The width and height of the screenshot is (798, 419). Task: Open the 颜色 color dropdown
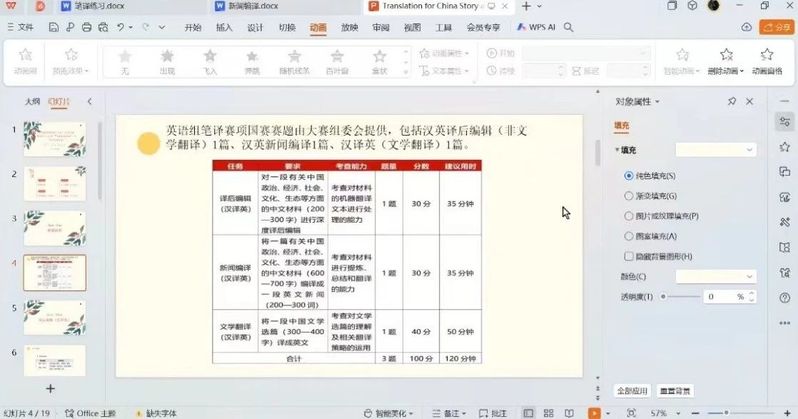point(716,276)
